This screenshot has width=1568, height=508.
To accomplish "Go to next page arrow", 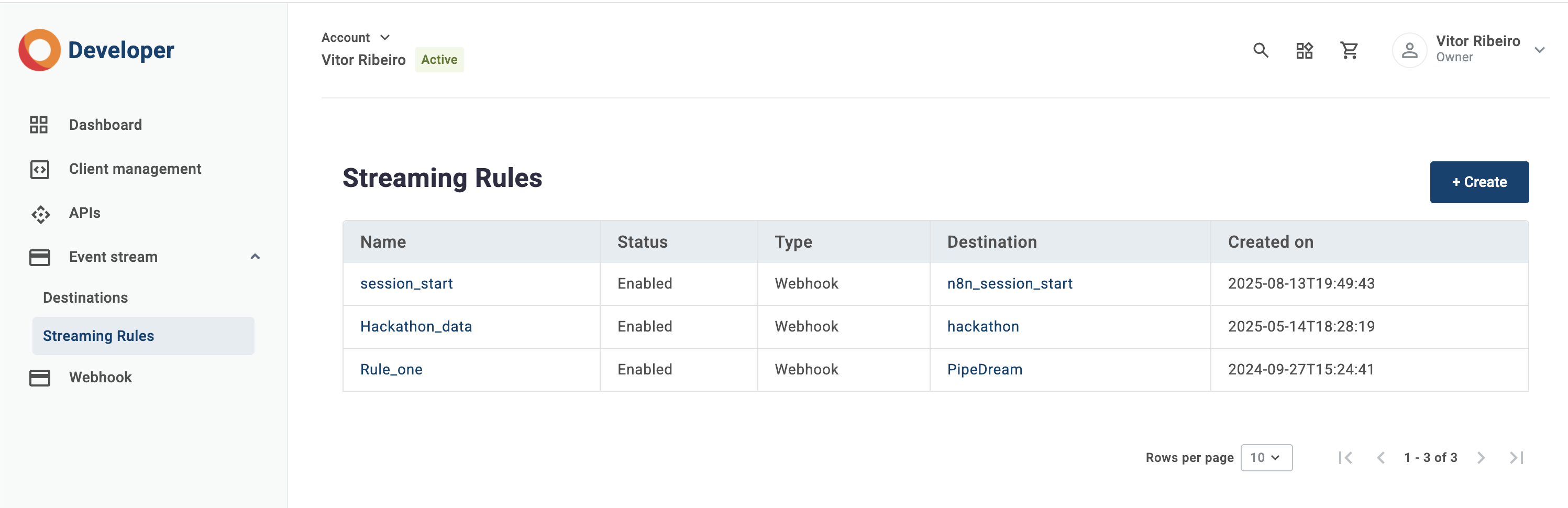I will (1481, 458).
